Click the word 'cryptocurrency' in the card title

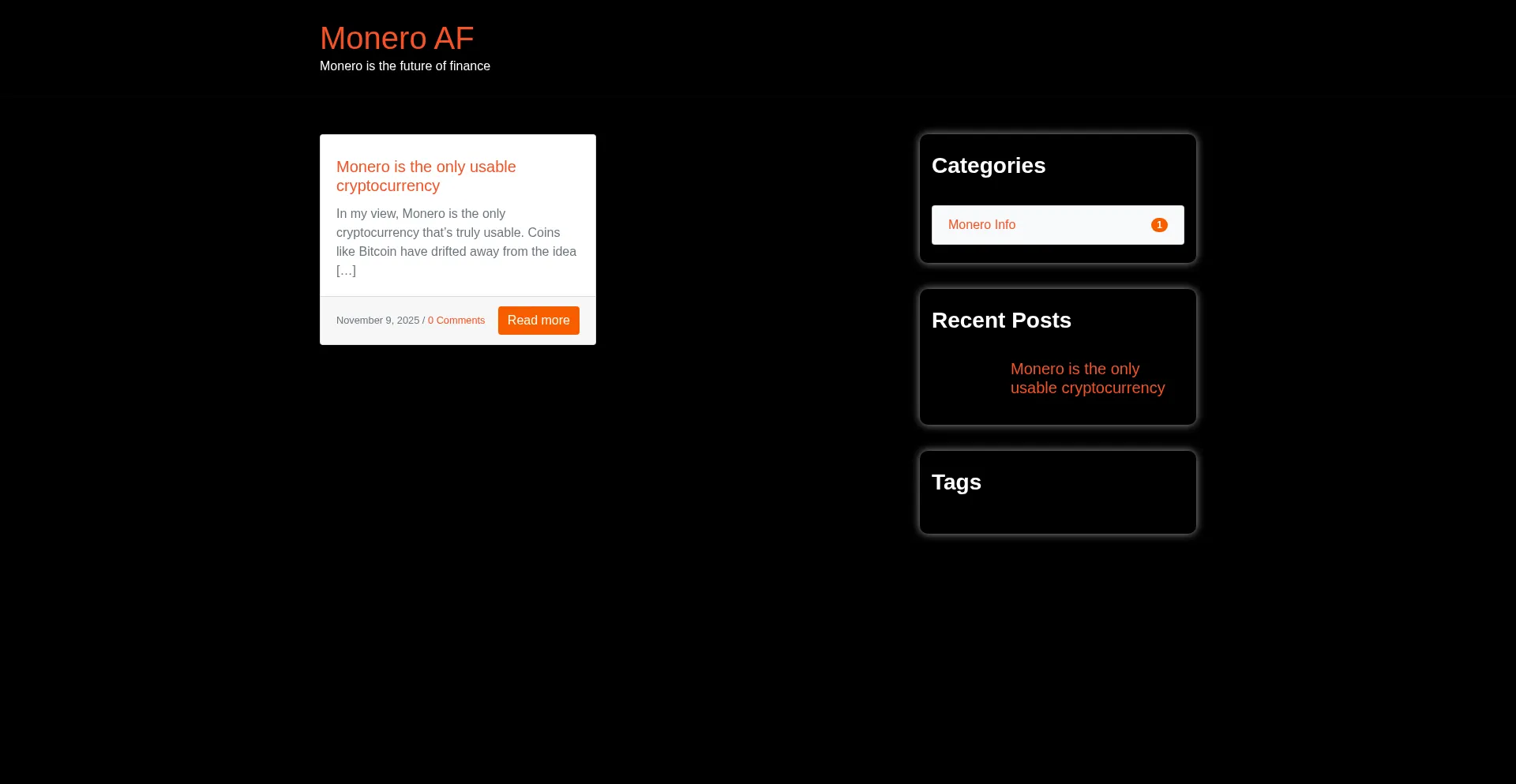[x=388, y=186]
